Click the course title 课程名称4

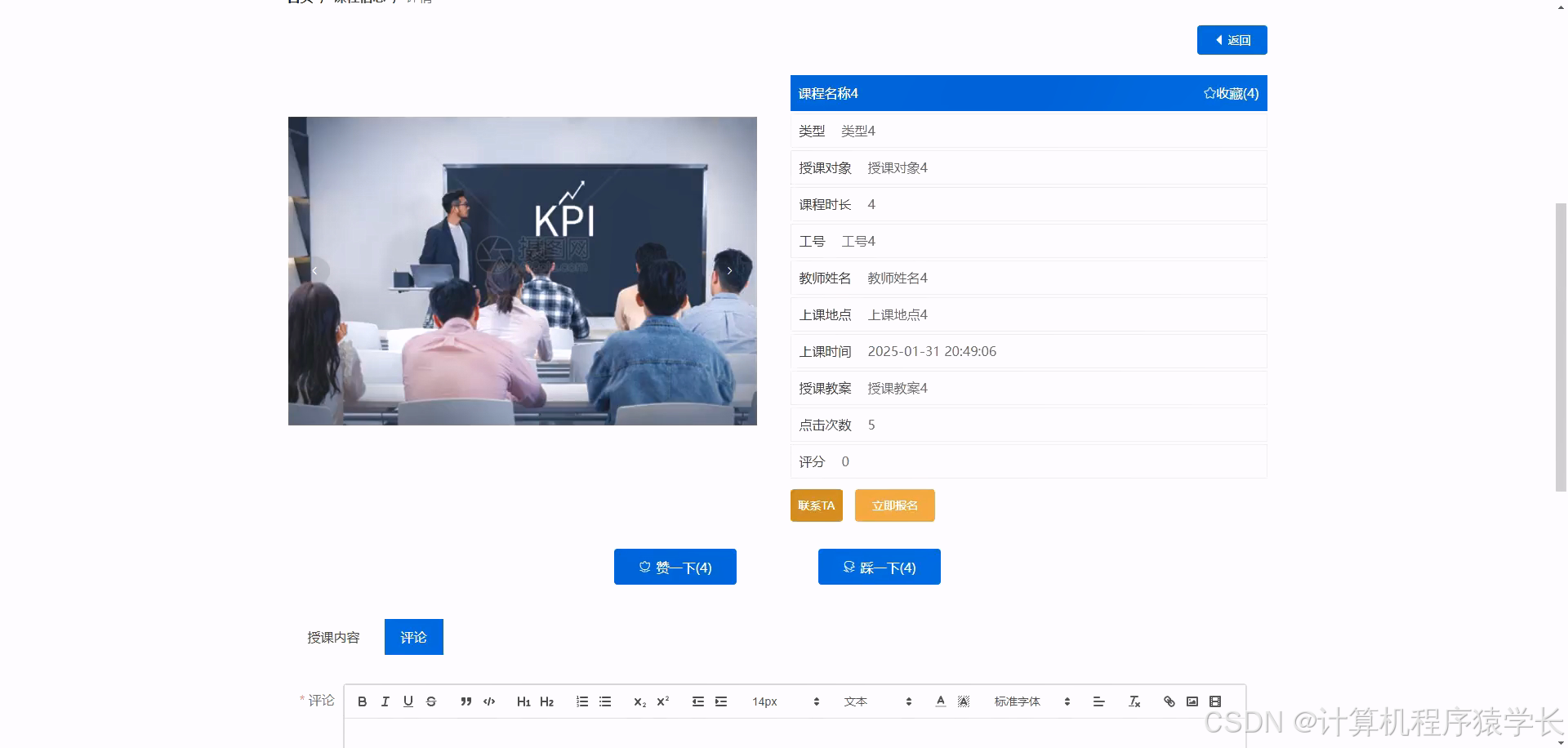[828, 93]
